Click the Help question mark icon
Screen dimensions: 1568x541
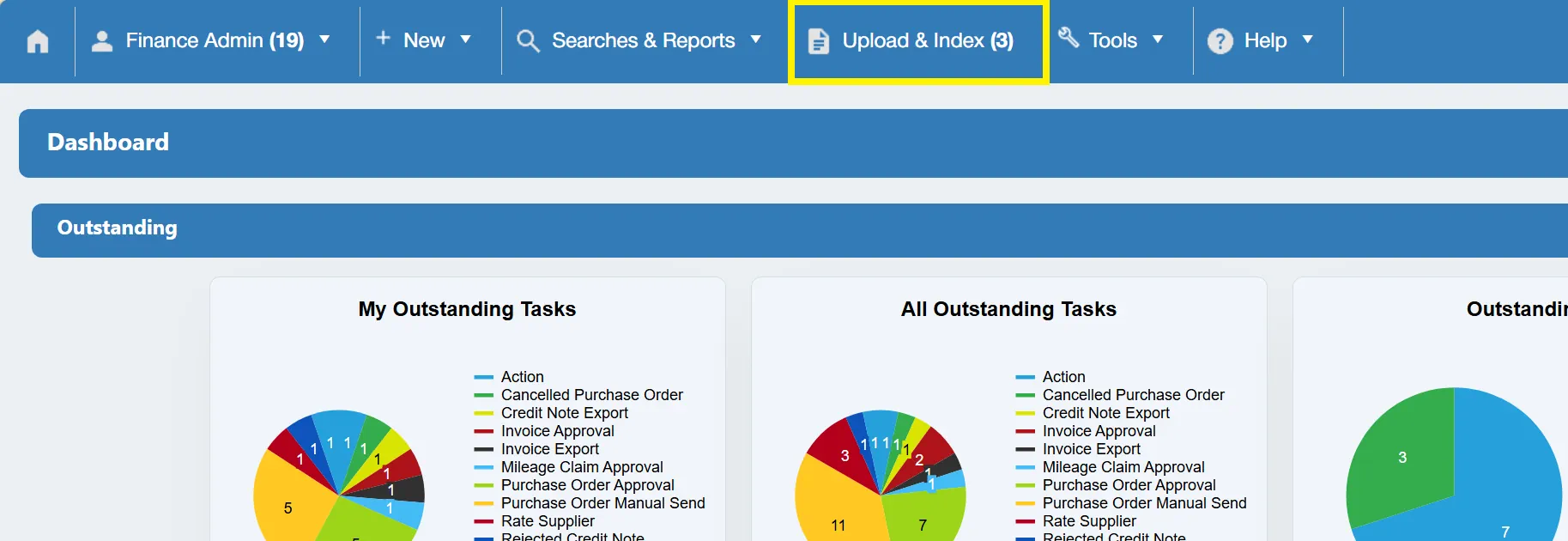(1220, 41)
